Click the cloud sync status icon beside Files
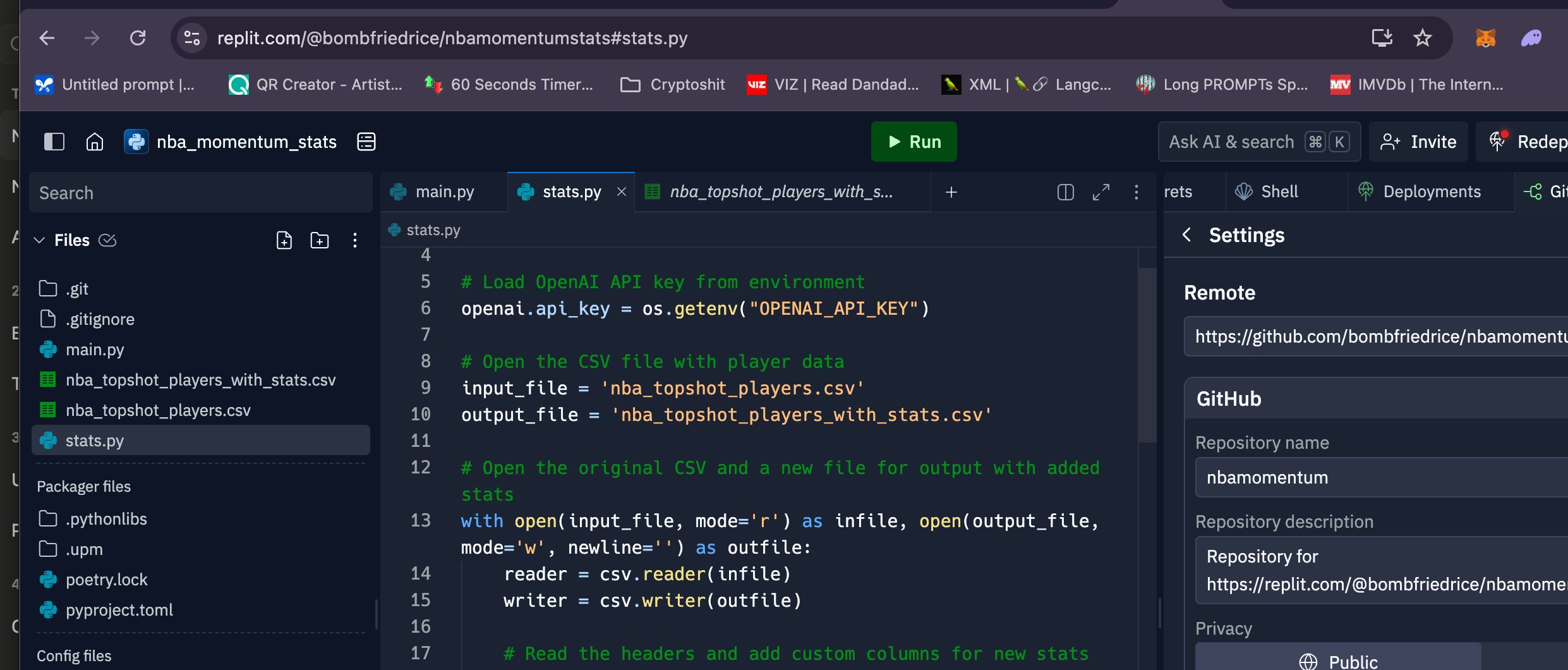 108,240
